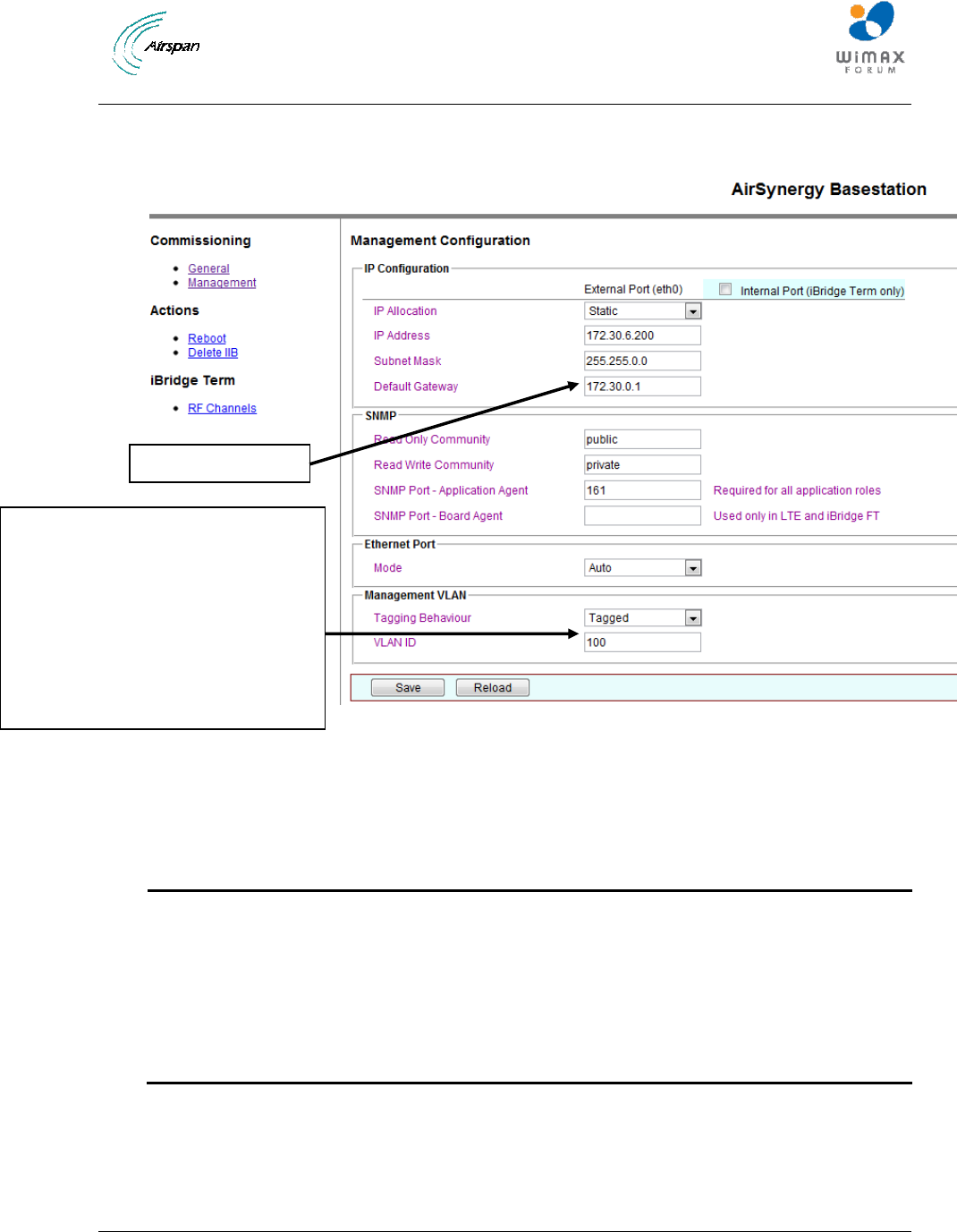The image size is (957, 1232).
Task: Click the Read Write Community label
Action: click(434, 464)
